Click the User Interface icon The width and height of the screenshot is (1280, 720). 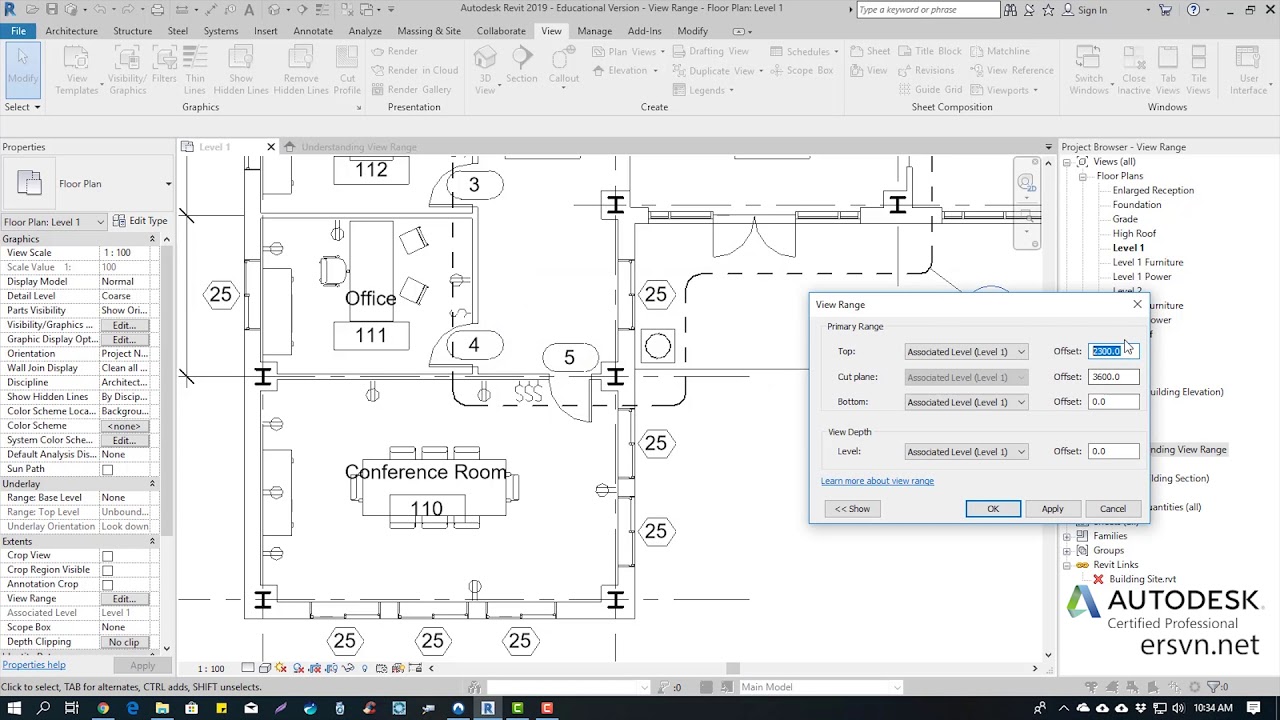(x=1248, y=71)
